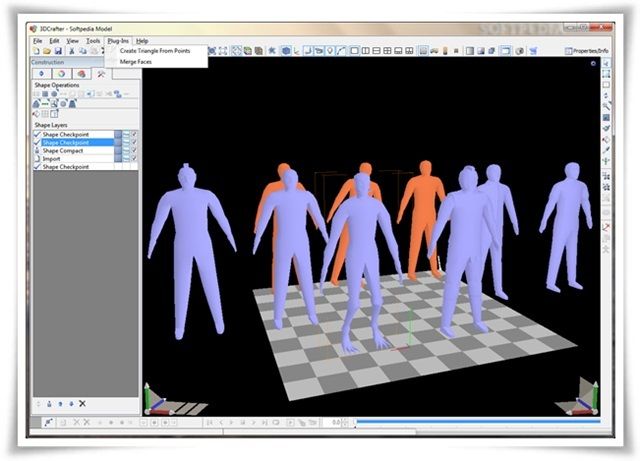Click the magnifier shape operation icon
The height and width of the screenshot is (461, 640).
pyautogui.click(x=54, y=104)
